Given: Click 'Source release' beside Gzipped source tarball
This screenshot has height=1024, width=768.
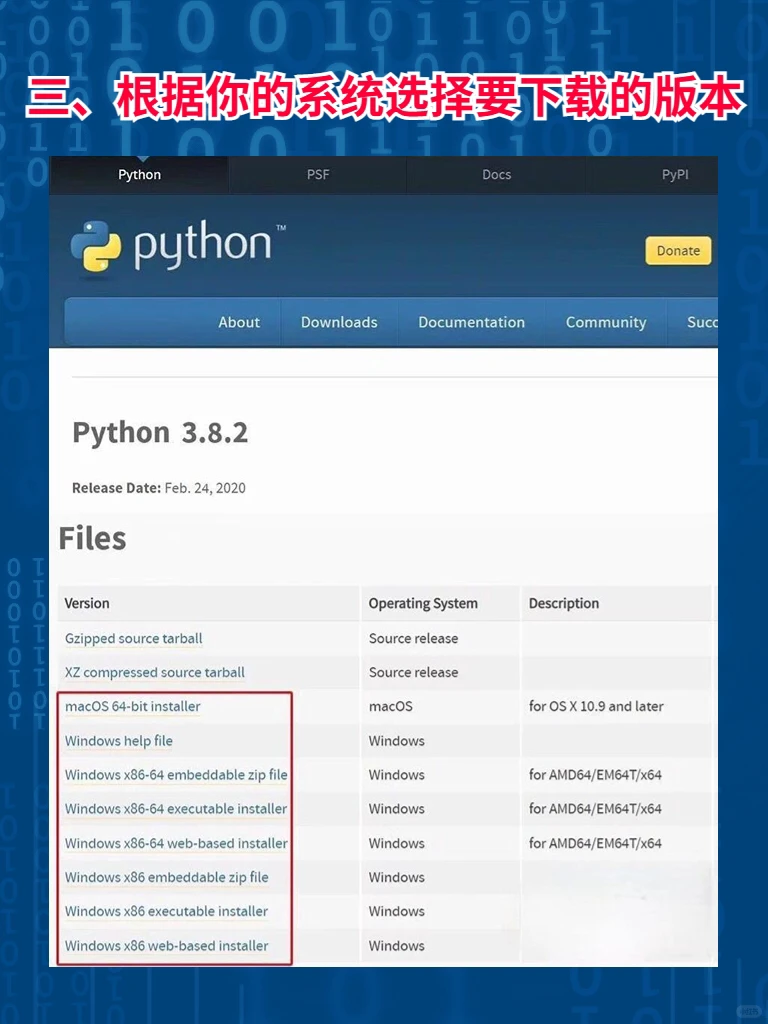Looking at the screenshot, I should tap(413, 639).
